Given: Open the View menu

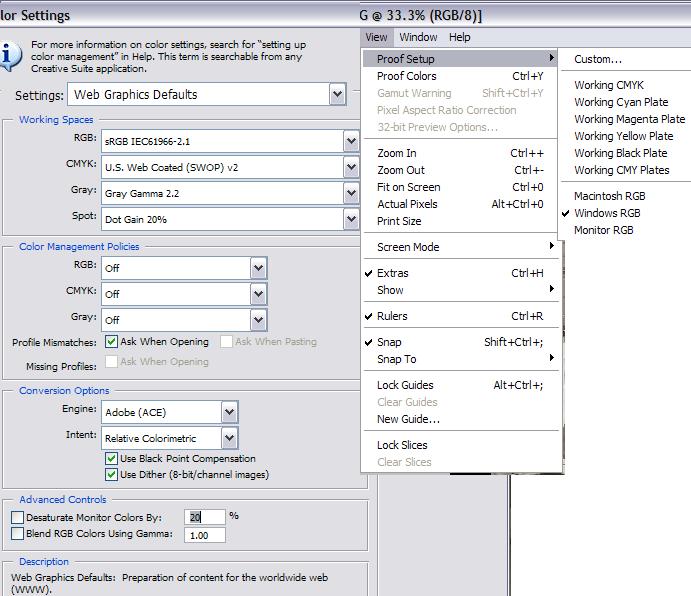Looking at the screenshot, I should 376,37.
